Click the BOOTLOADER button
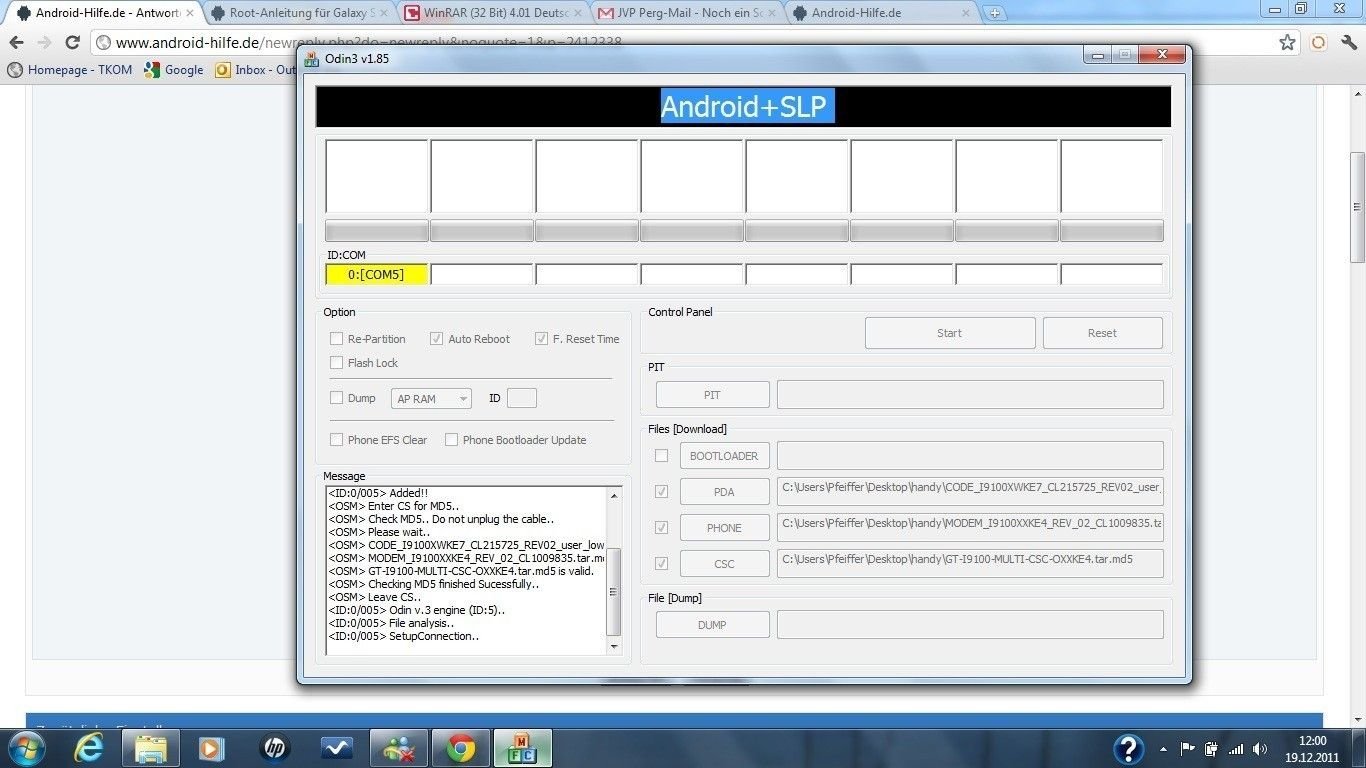Image resolution: width=1366 pixels, height=768 pixels. pos(725,456)
